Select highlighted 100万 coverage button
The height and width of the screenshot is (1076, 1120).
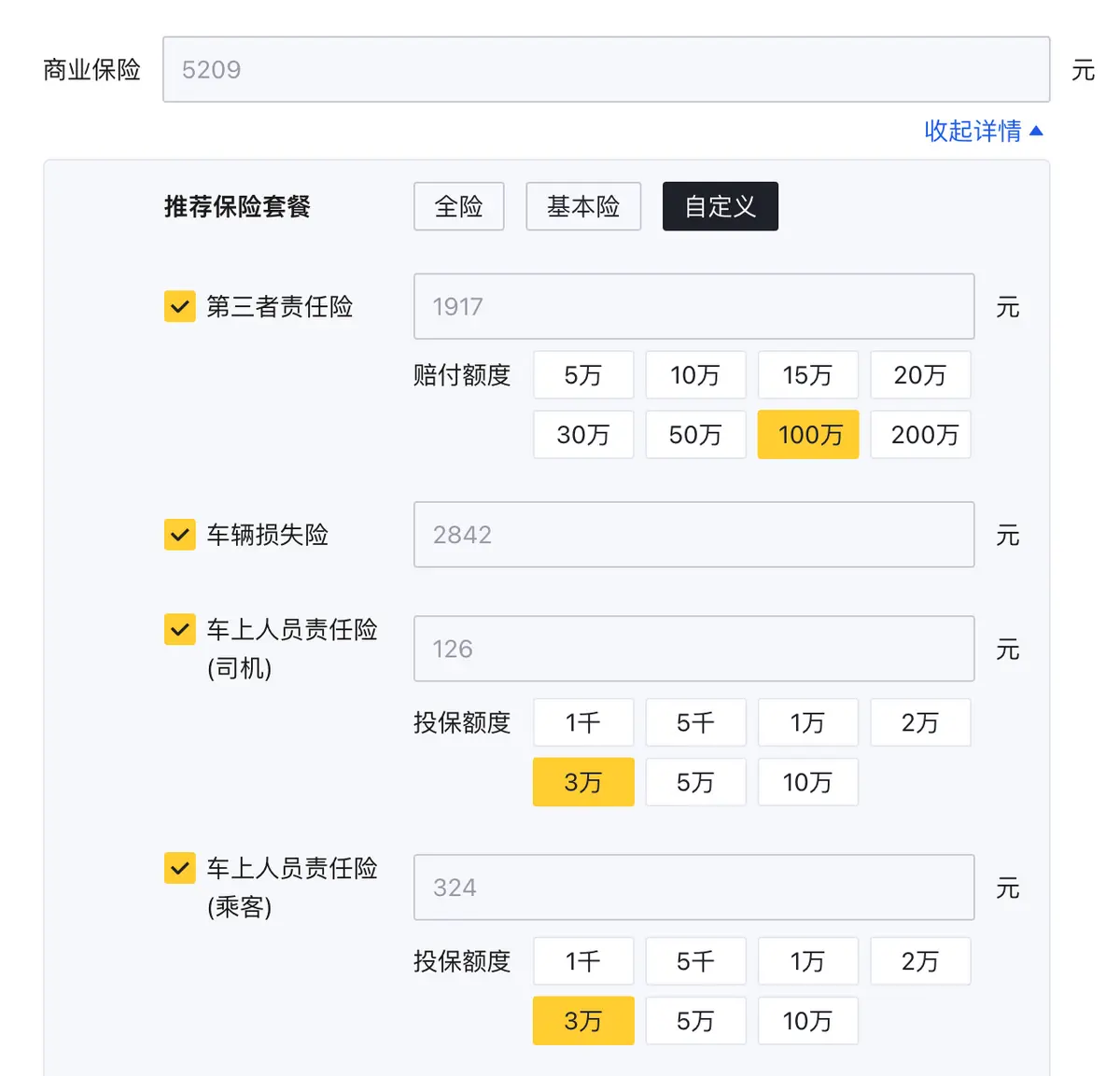[x=808, y=435]
